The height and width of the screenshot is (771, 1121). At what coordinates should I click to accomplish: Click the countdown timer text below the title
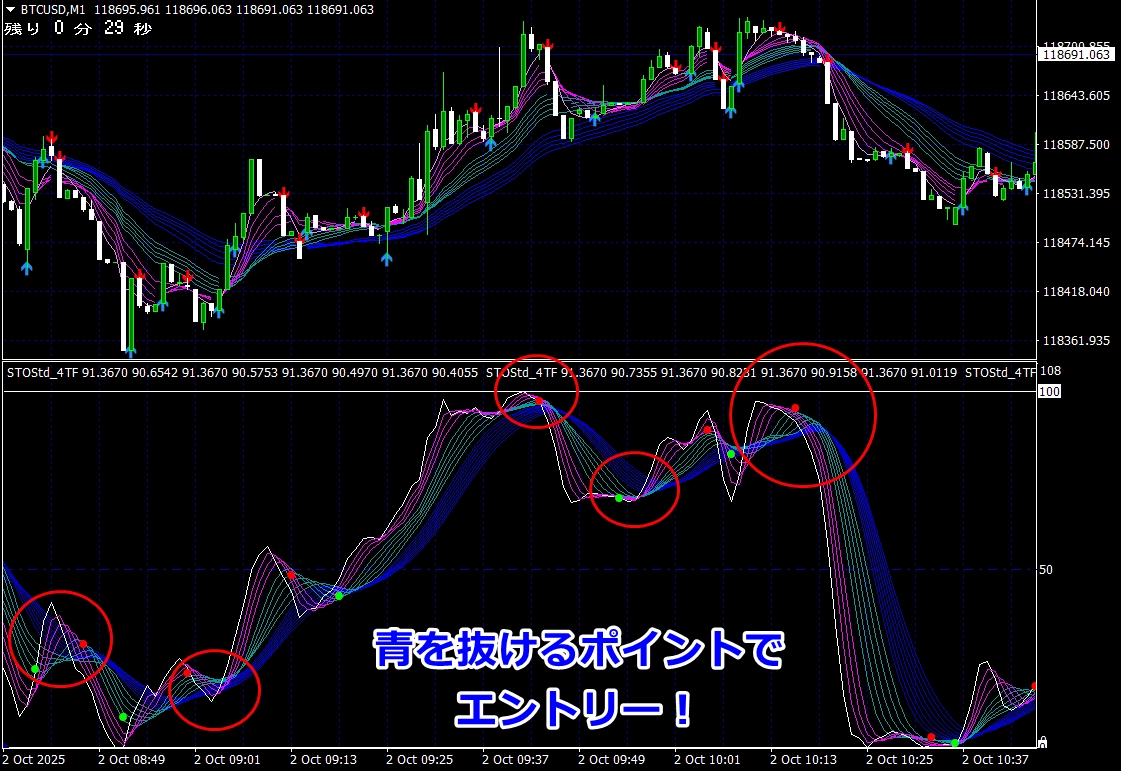[x=78, y=28]
